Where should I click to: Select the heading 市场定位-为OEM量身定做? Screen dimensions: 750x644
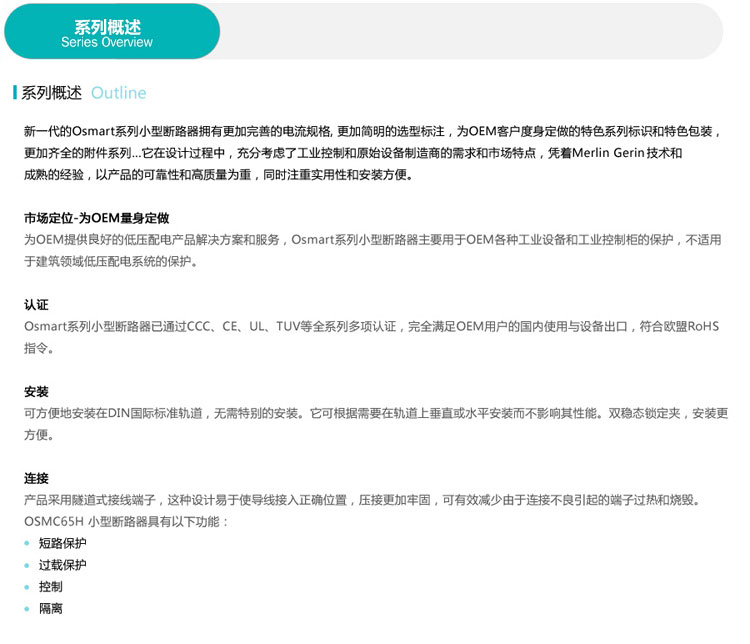tap(97, 218)
